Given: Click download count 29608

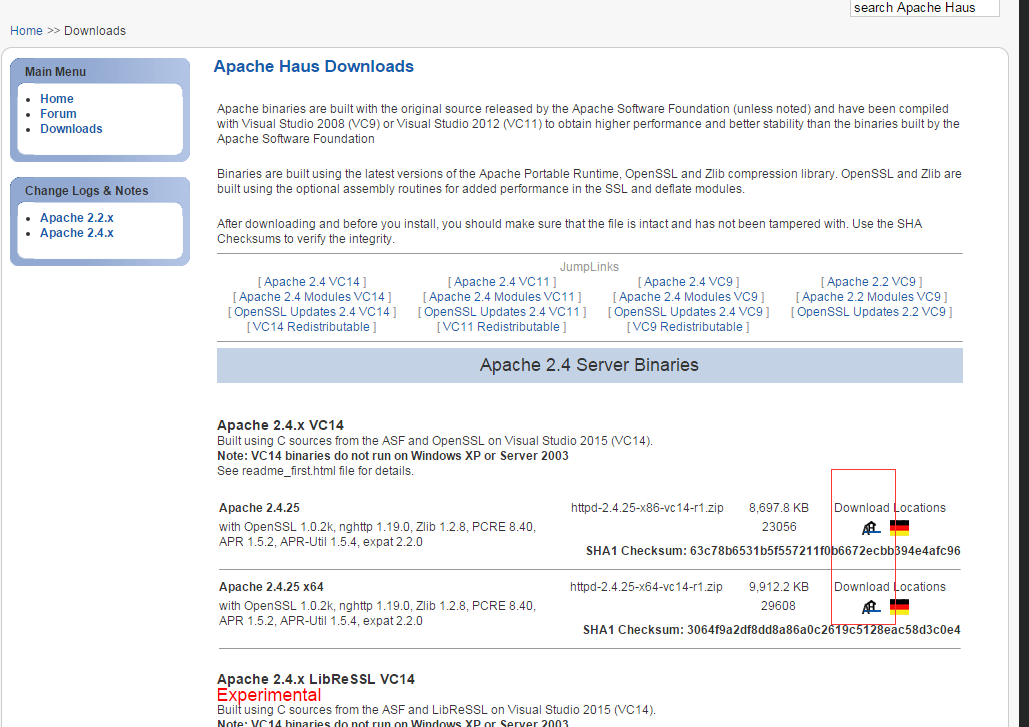Looking at the screenshot, I should point(778,606).
